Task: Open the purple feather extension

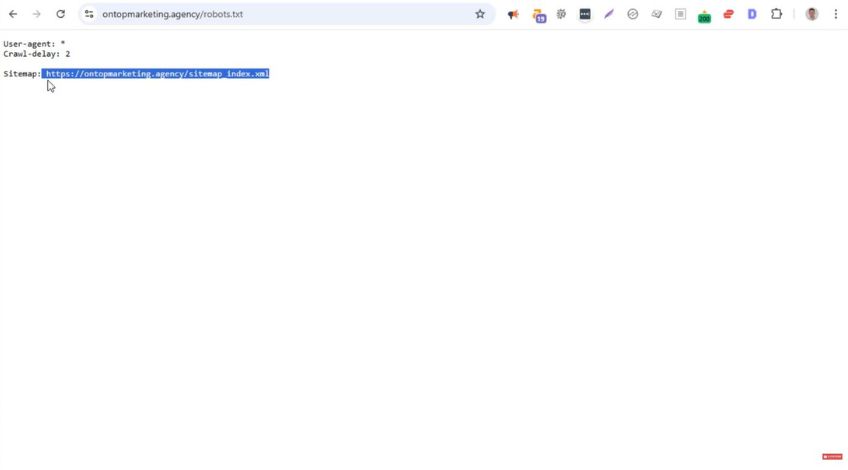Action: [609, 14]
